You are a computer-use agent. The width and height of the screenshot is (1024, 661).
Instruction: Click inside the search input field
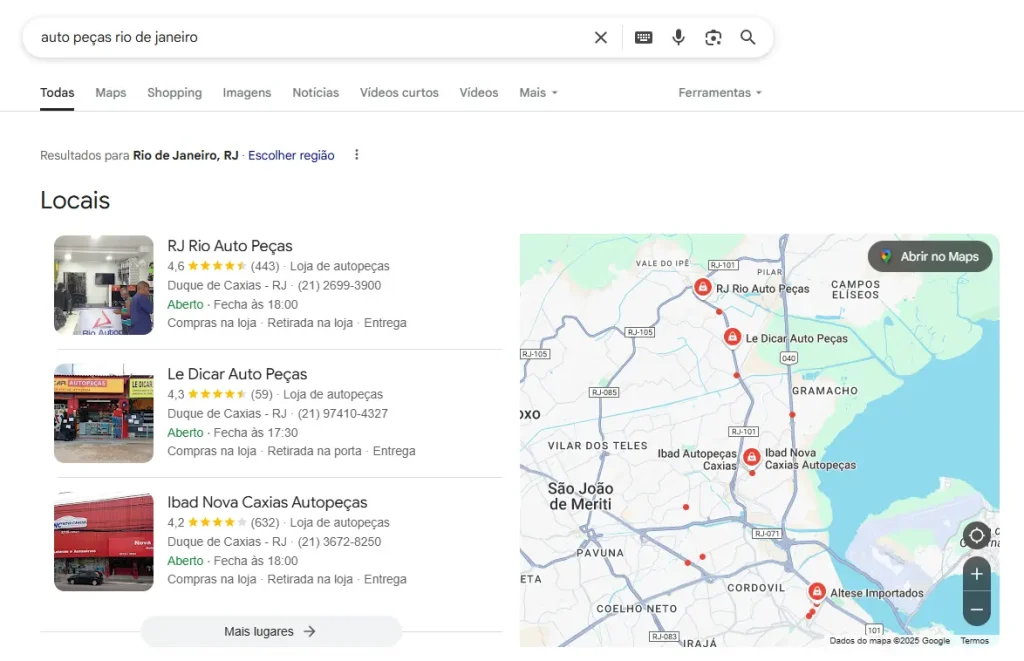tap(300, 37)
